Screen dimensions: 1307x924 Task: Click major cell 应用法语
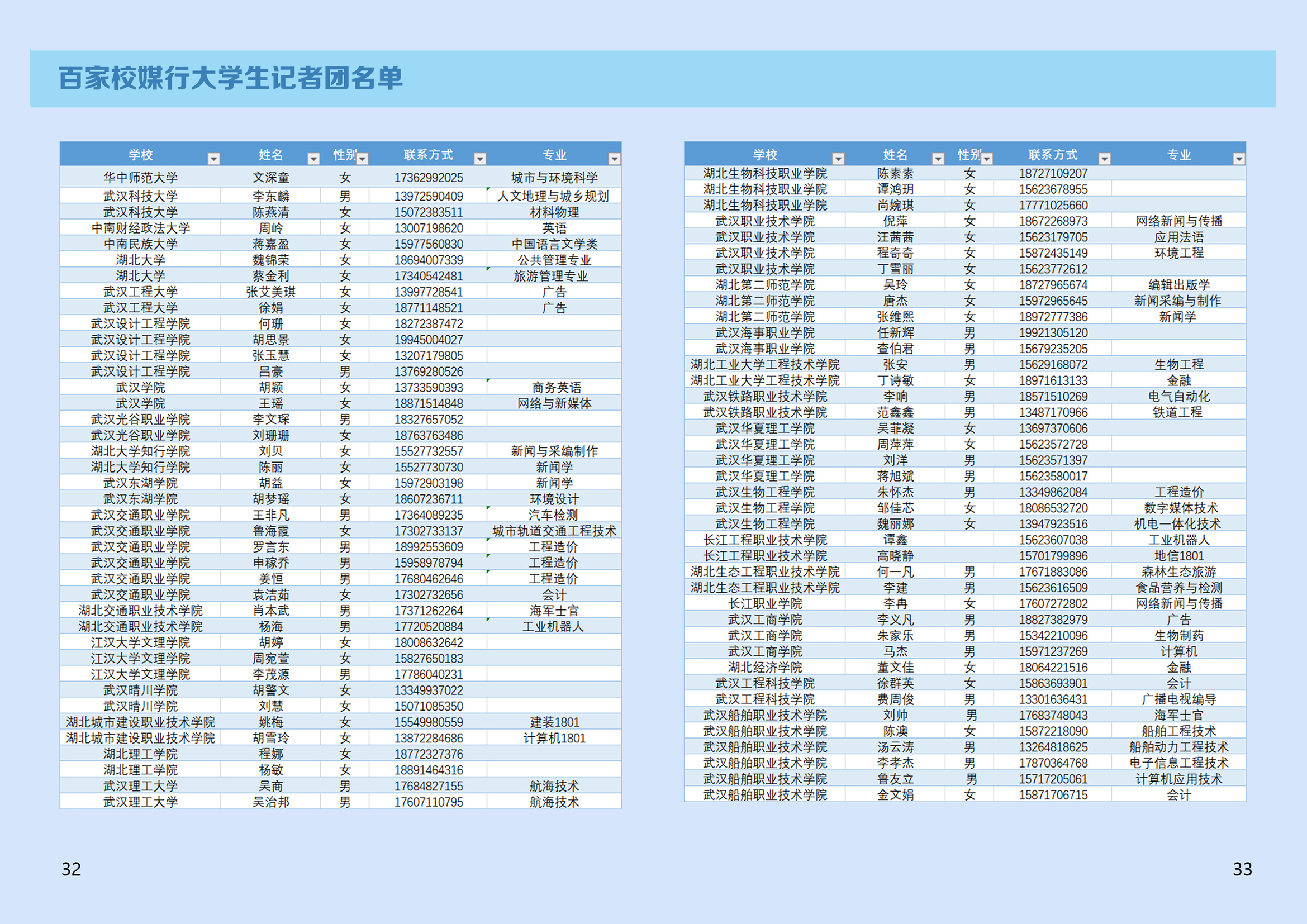(1179, 237)
